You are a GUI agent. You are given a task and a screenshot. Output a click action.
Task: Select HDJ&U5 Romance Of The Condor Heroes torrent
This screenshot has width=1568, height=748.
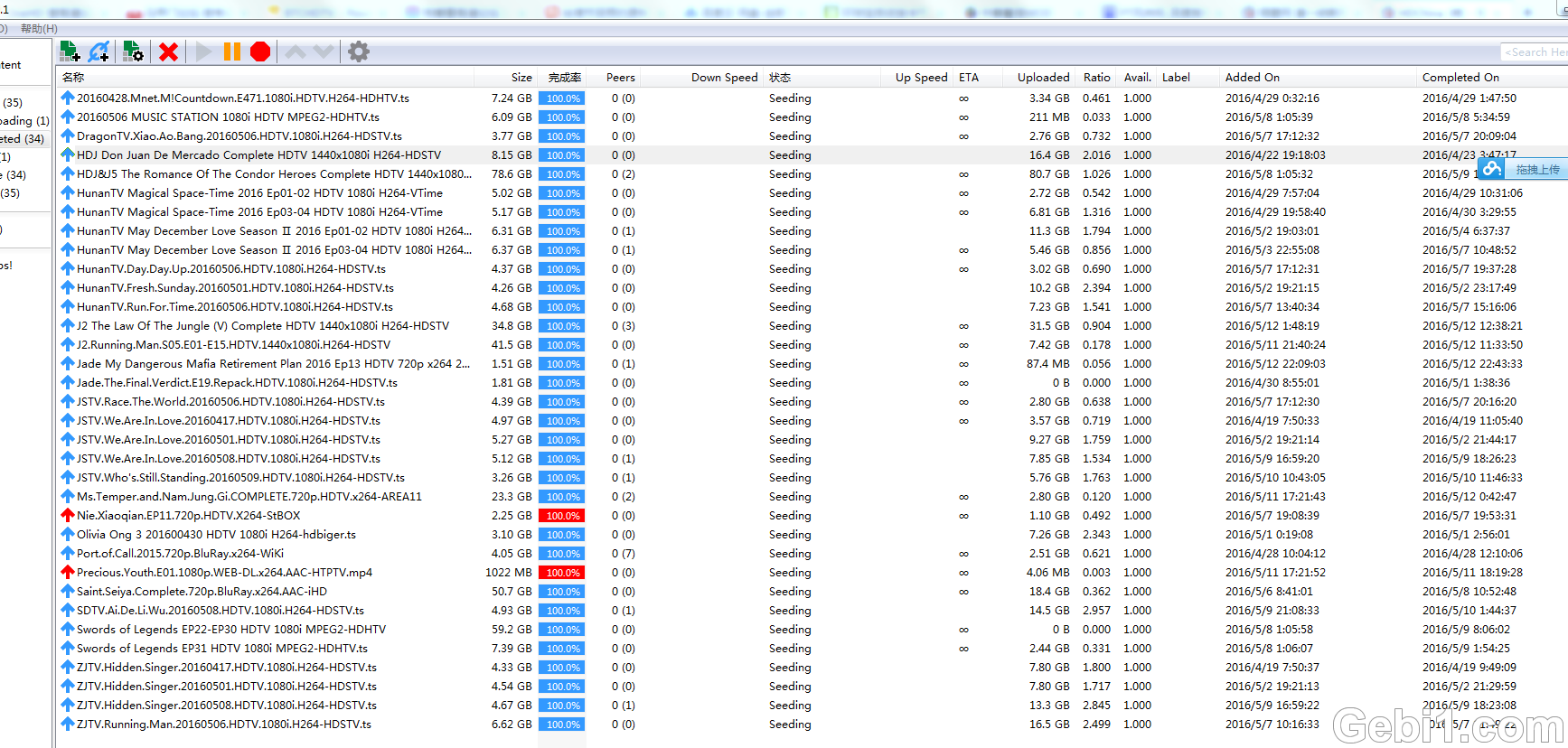point(274,173)
